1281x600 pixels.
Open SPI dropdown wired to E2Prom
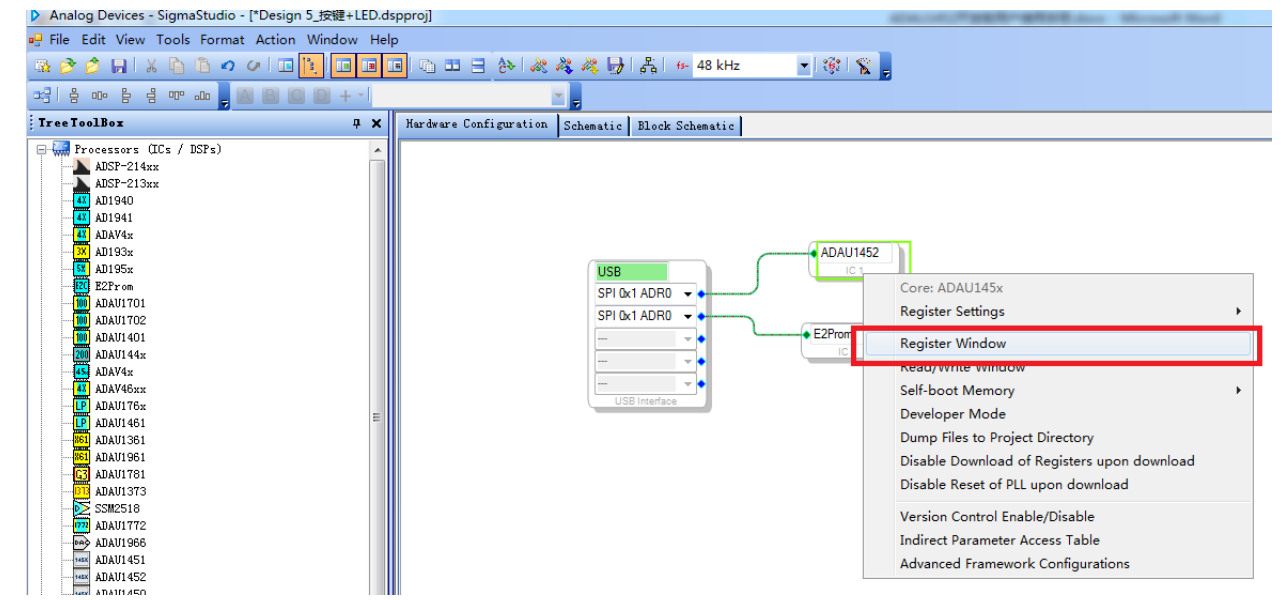point(688,316)
